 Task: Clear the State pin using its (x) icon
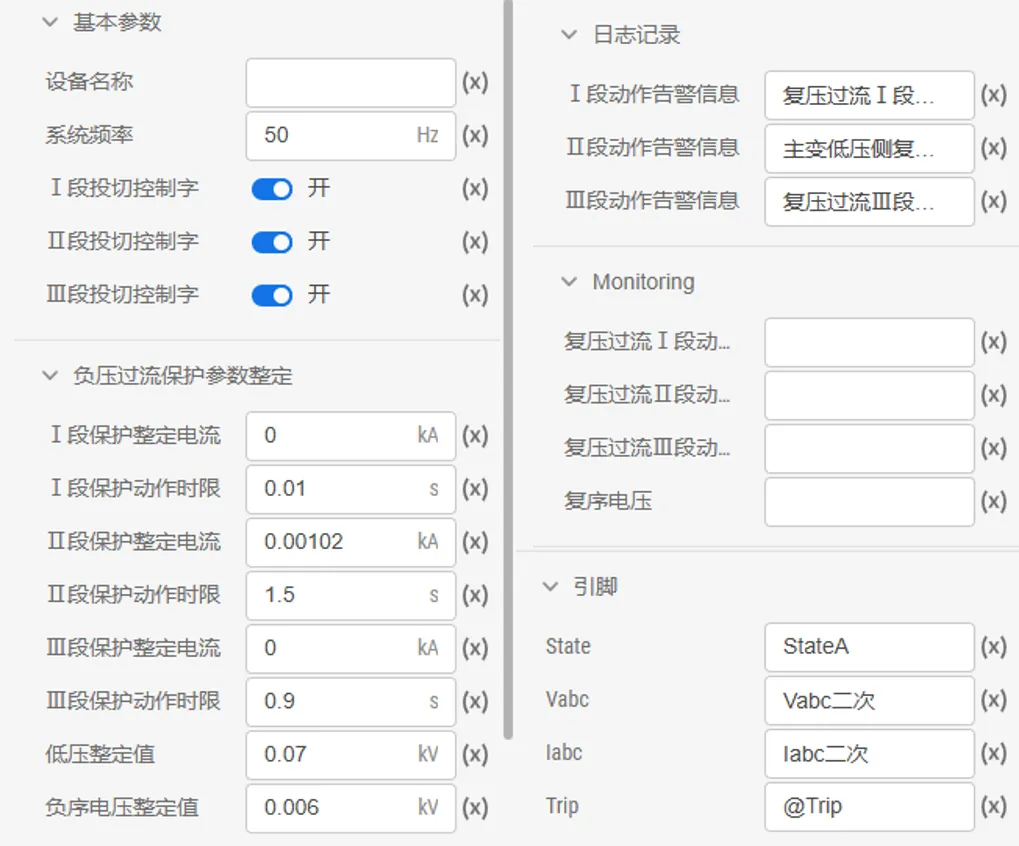[x=994, y=646]
